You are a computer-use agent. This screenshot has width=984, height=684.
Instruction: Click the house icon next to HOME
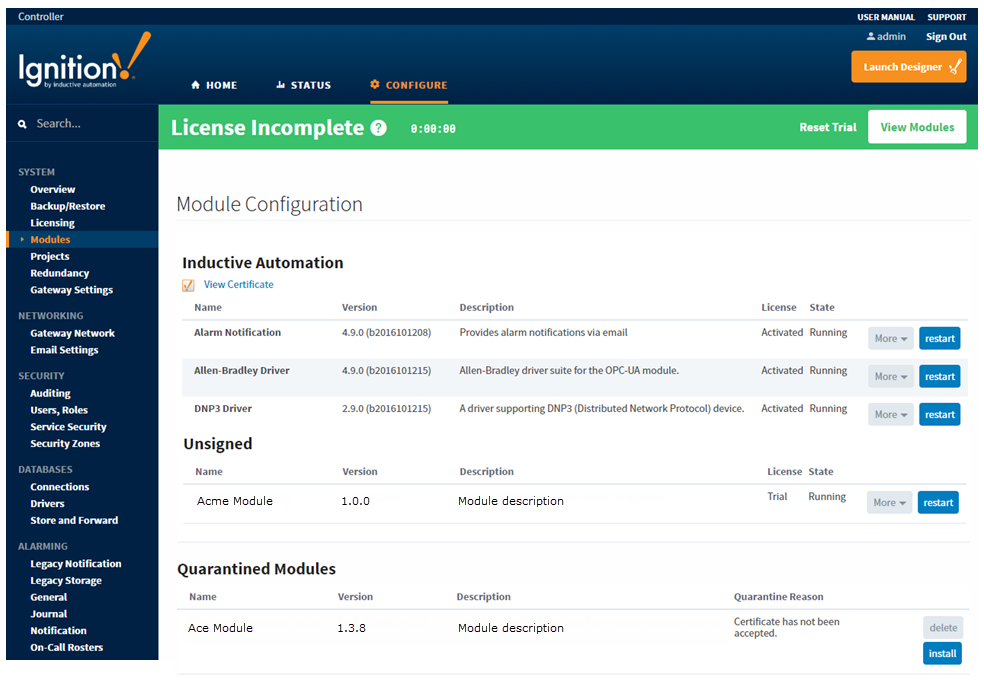[x=196, y=85]
